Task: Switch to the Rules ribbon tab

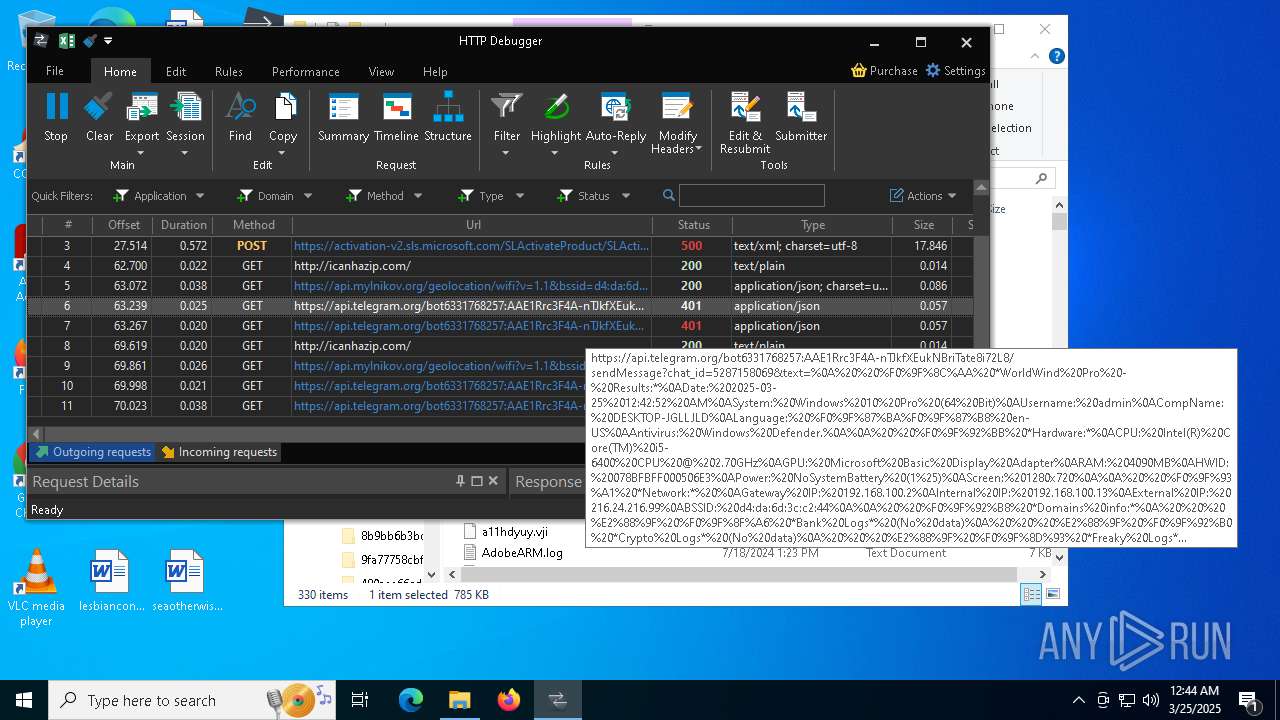Action: coord(229,71)
